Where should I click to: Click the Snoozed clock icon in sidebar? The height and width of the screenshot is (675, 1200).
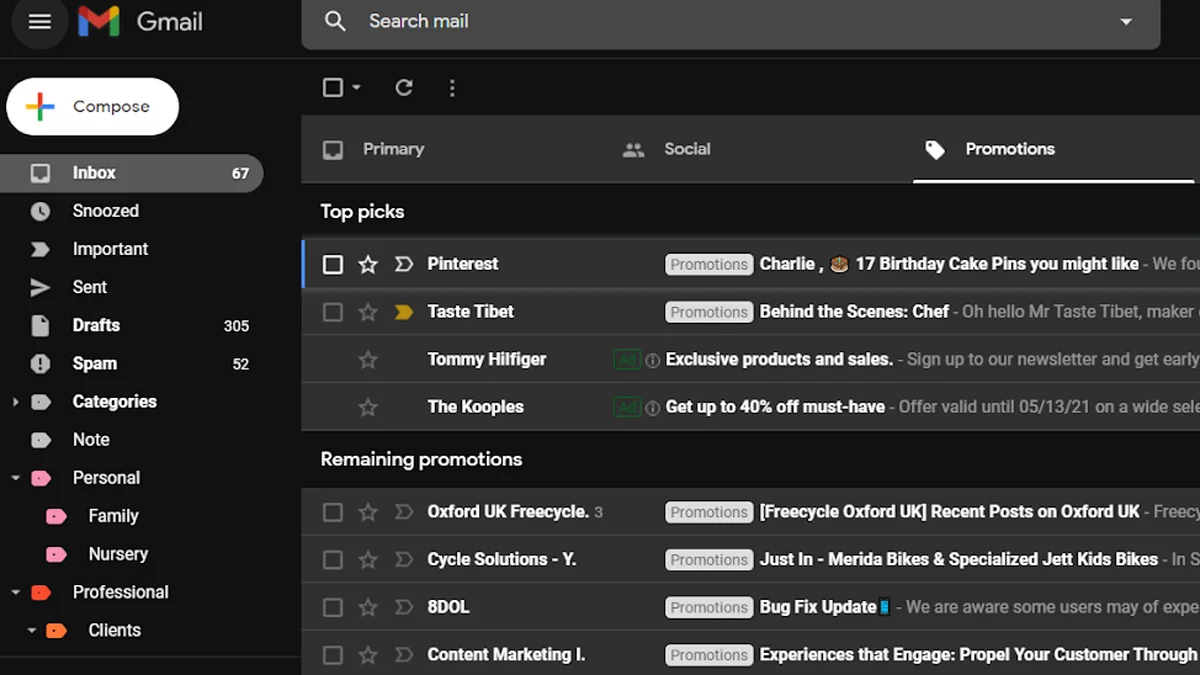point(40,211)
